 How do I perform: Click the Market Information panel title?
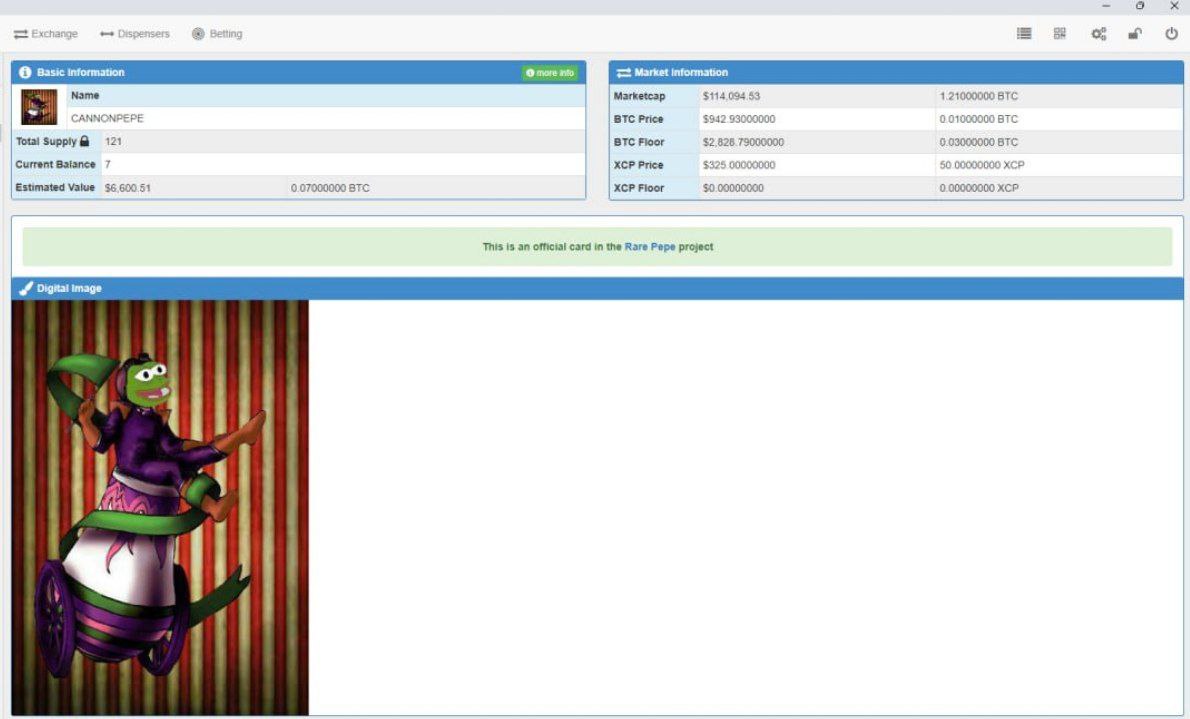681,73
